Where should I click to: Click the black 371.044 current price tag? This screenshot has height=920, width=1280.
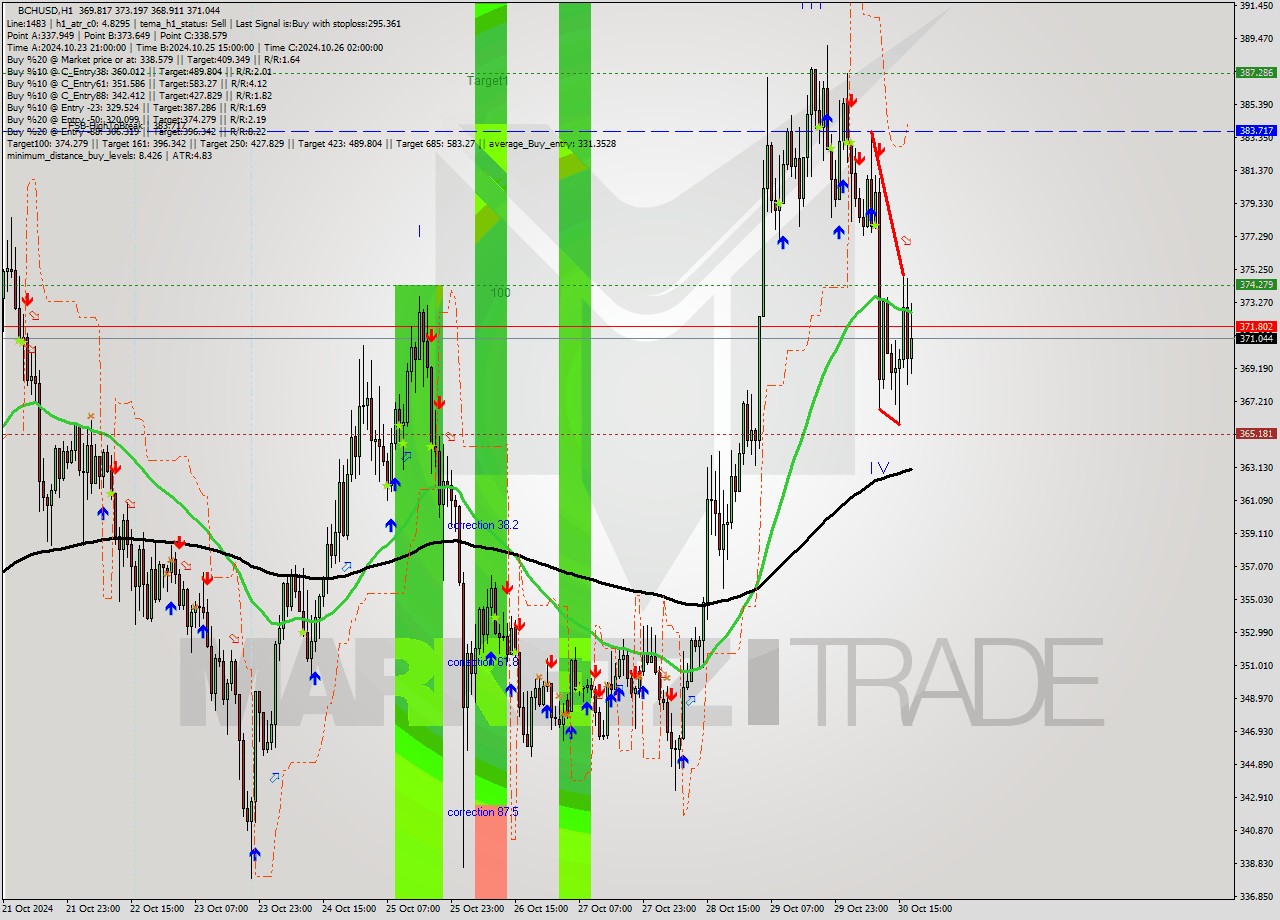tap(1256, 338)
